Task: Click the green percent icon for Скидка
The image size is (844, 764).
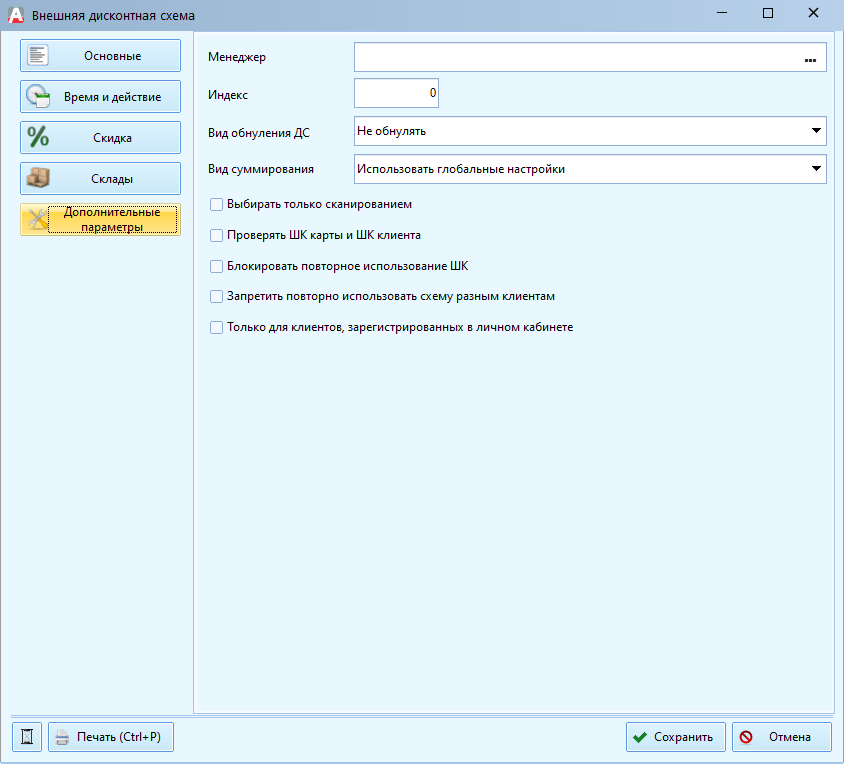Action: coord(38,137)
